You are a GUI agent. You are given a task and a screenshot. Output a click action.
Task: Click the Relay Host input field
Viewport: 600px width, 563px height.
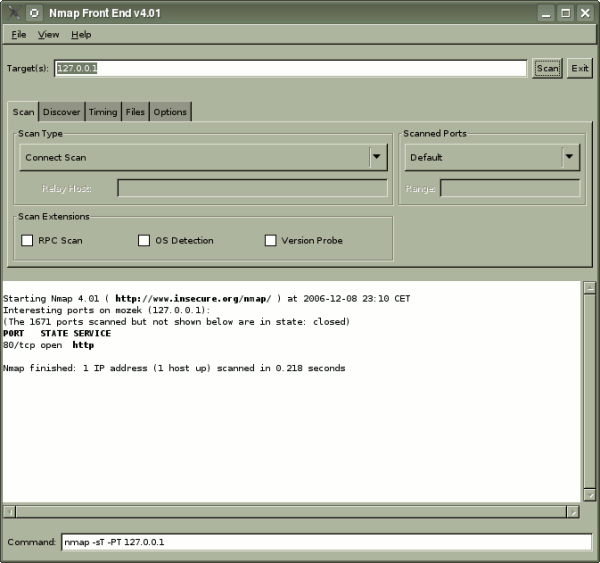[253, 188]
